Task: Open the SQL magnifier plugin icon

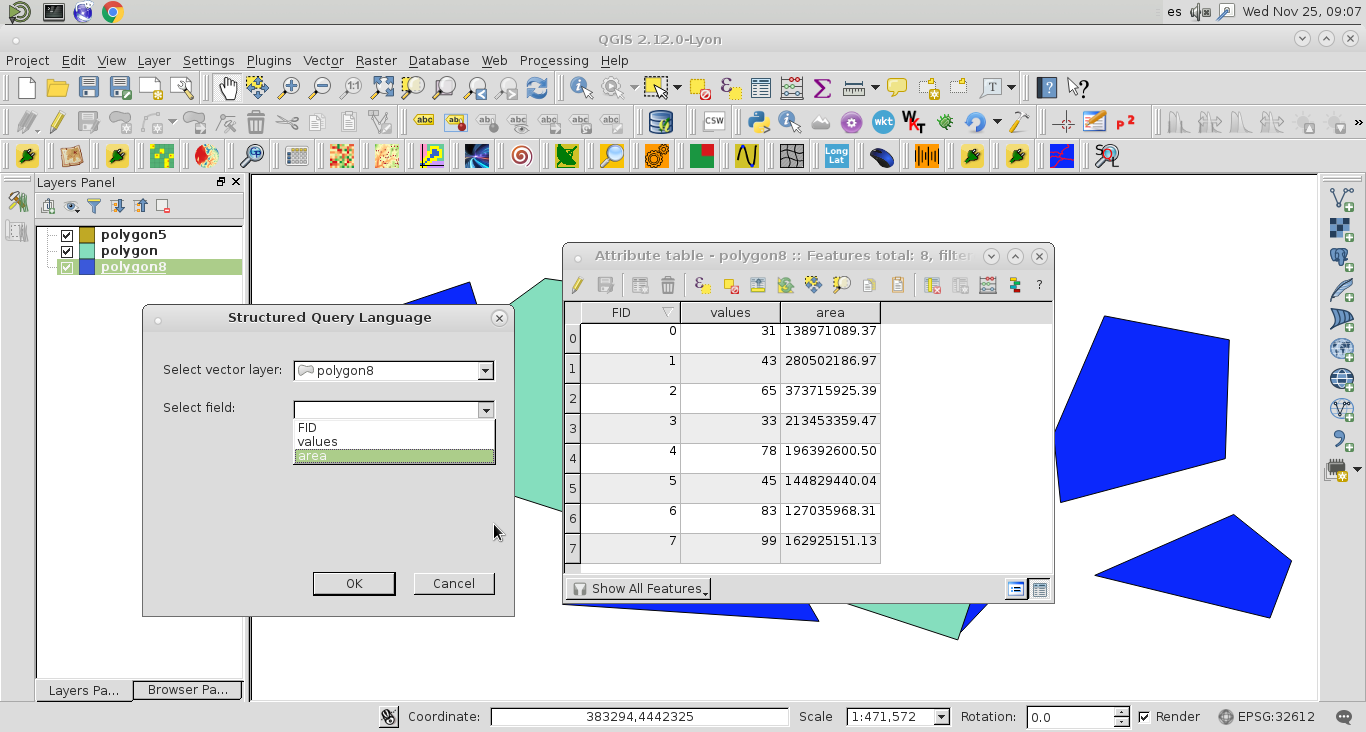Action: click(1106, 156)
